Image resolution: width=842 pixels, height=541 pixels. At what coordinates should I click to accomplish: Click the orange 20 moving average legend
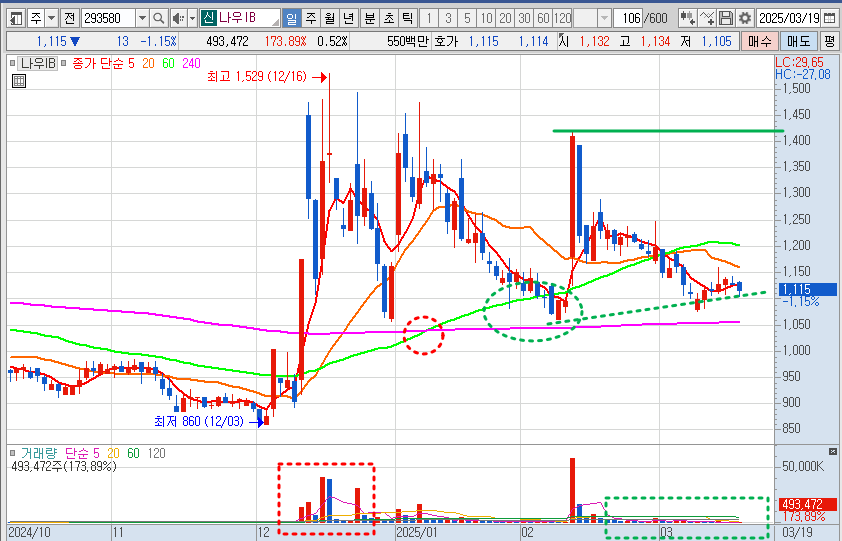148,63
